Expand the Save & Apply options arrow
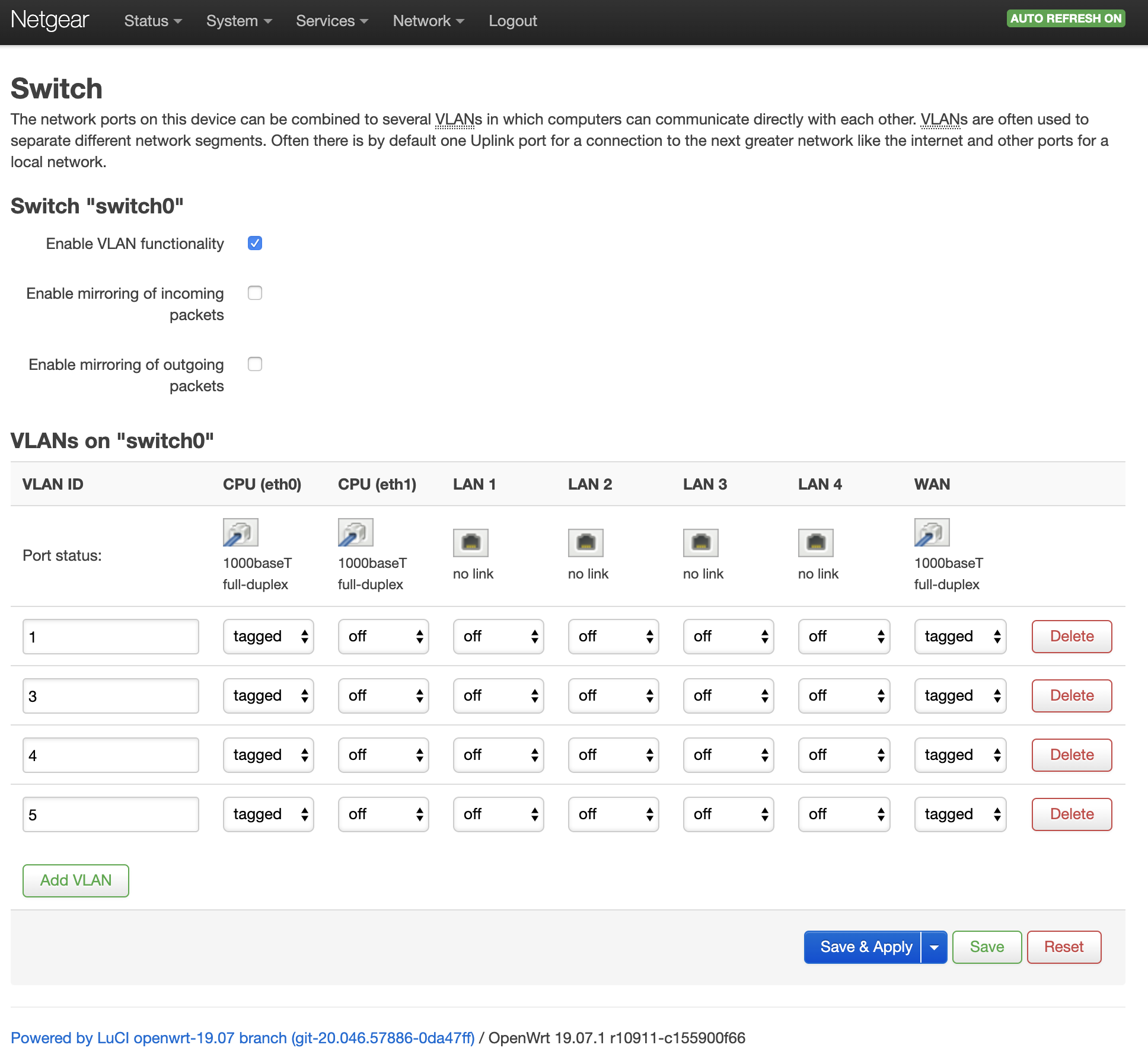1148x1048 pixels. click(x=935, y=947)
